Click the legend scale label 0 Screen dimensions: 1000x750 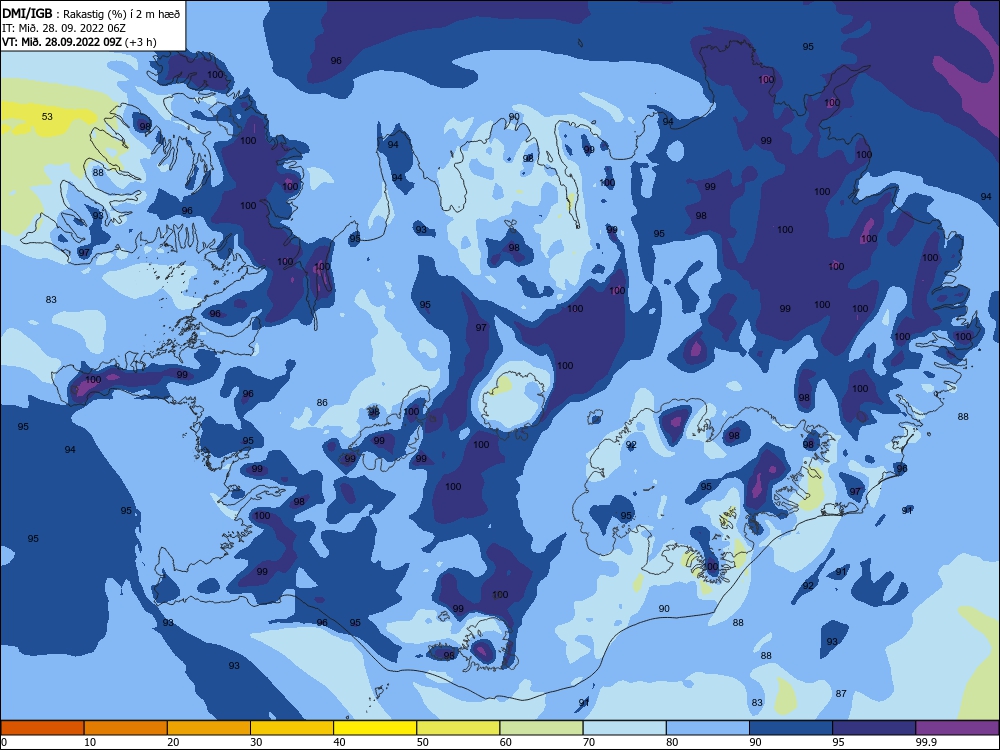4,742
